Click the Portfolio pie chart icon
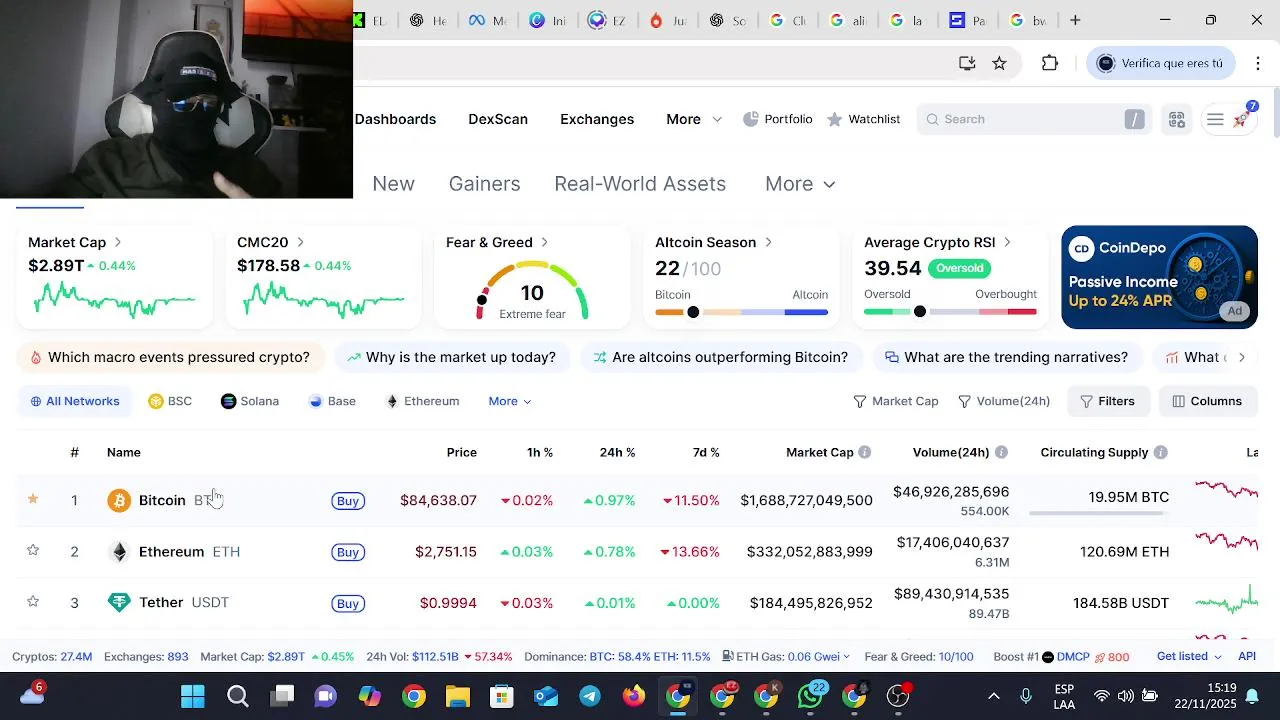The width and height of the screenshot is (1280, 720). (x=751, y=119)
